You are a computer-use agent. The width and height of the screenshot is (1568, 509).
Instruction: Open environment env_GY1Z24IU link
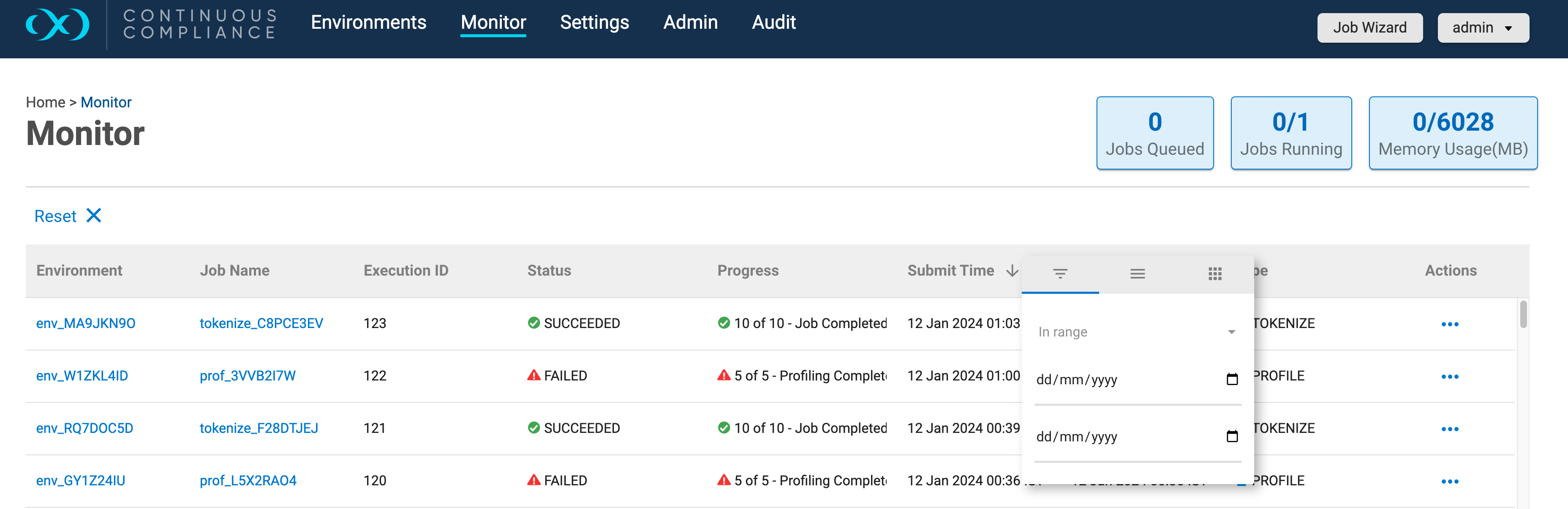click(80, 480)
